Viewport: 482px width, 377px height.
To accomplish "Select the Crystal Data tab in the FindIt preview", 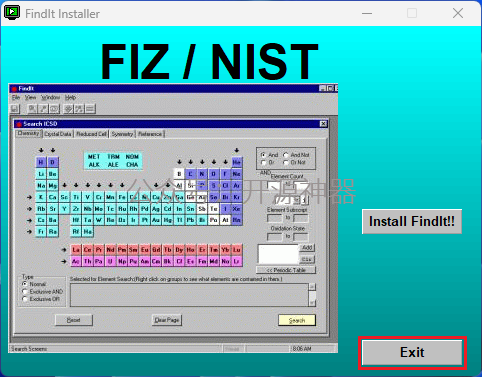I will (x=58, y=134).
